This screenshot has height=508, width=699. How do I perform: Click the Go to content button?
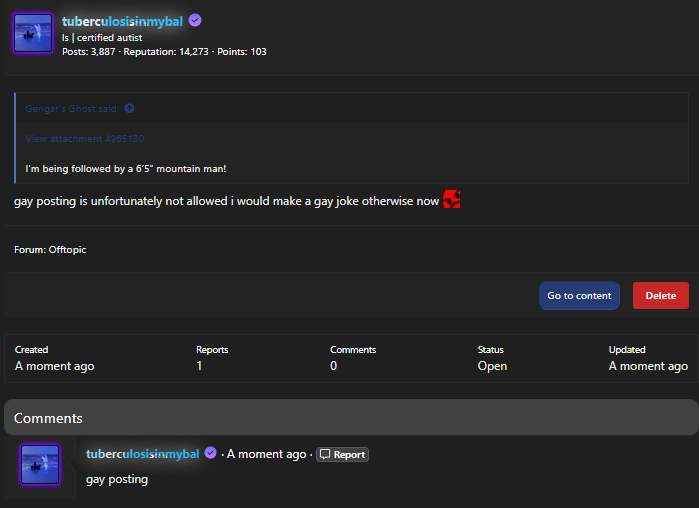[579, 296]
